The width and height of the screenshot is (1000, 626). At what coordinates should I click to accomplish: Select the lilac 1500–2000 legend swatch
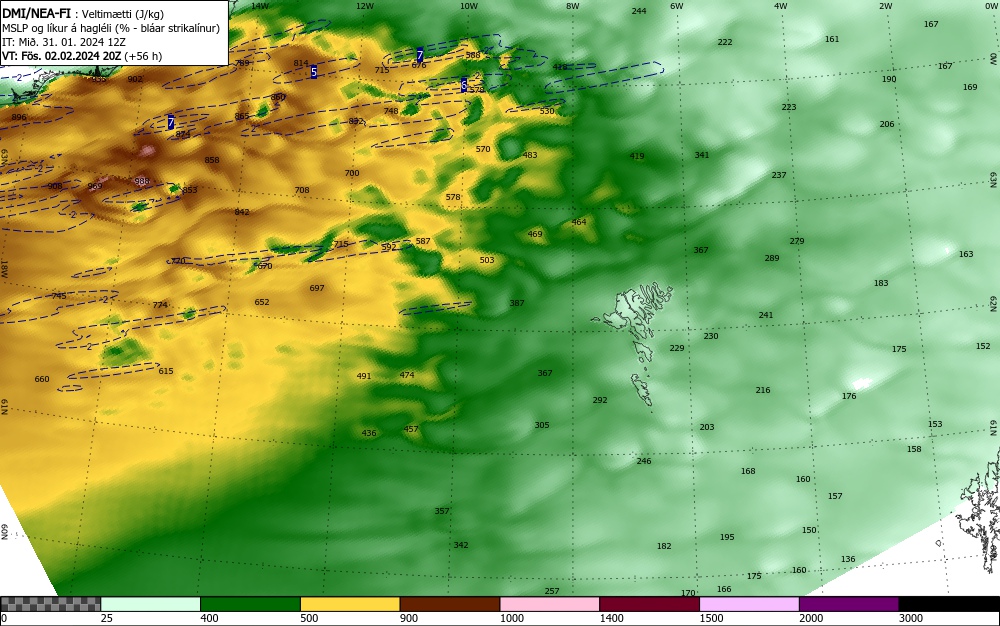(x=749, y=604)
